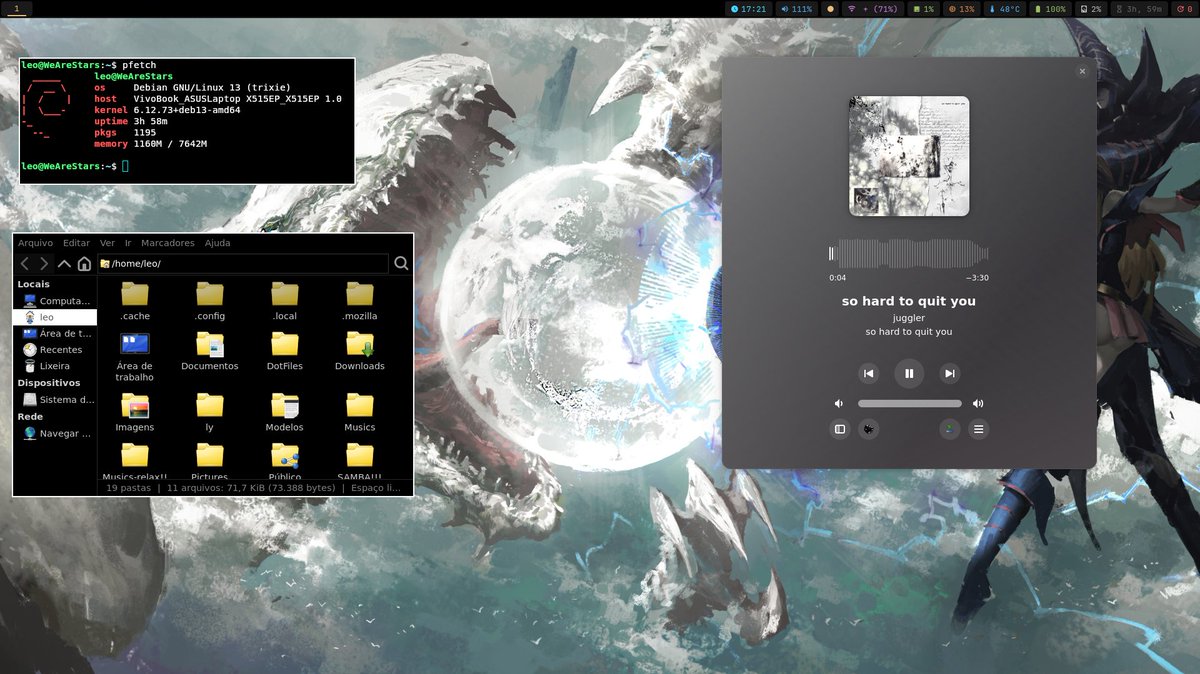Open the Arquivo menu
The image size is (1200, 674).
pos(35,243)
